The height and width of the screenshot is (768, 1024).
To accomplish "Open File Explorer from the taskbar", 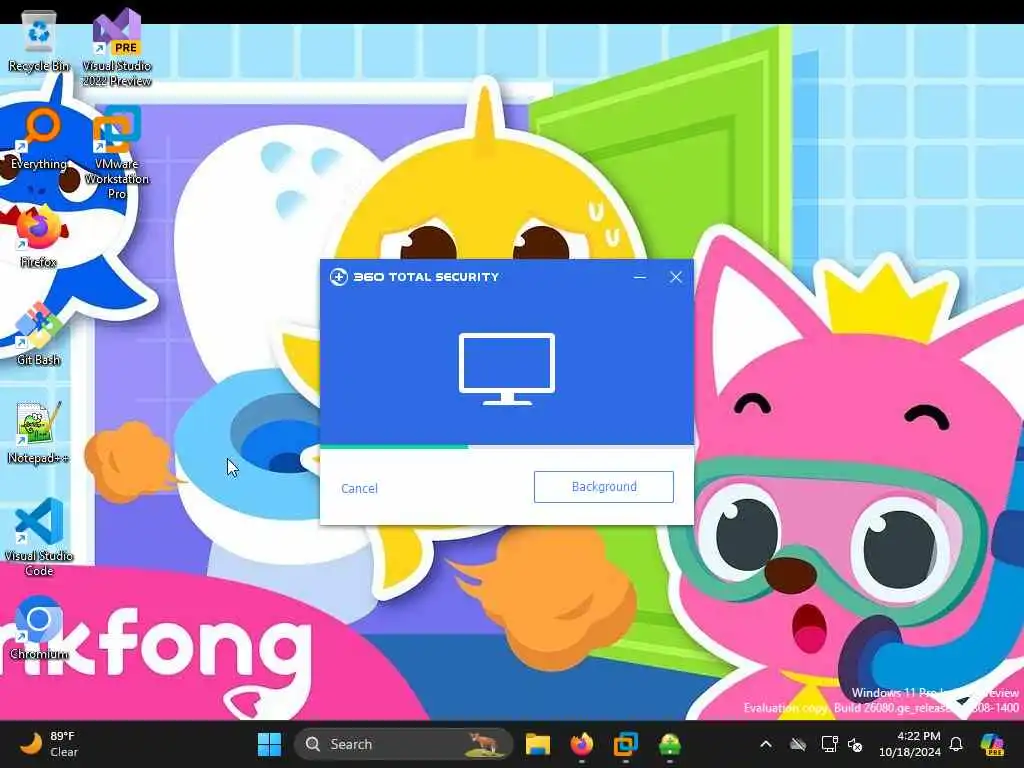I will [537, 744].
